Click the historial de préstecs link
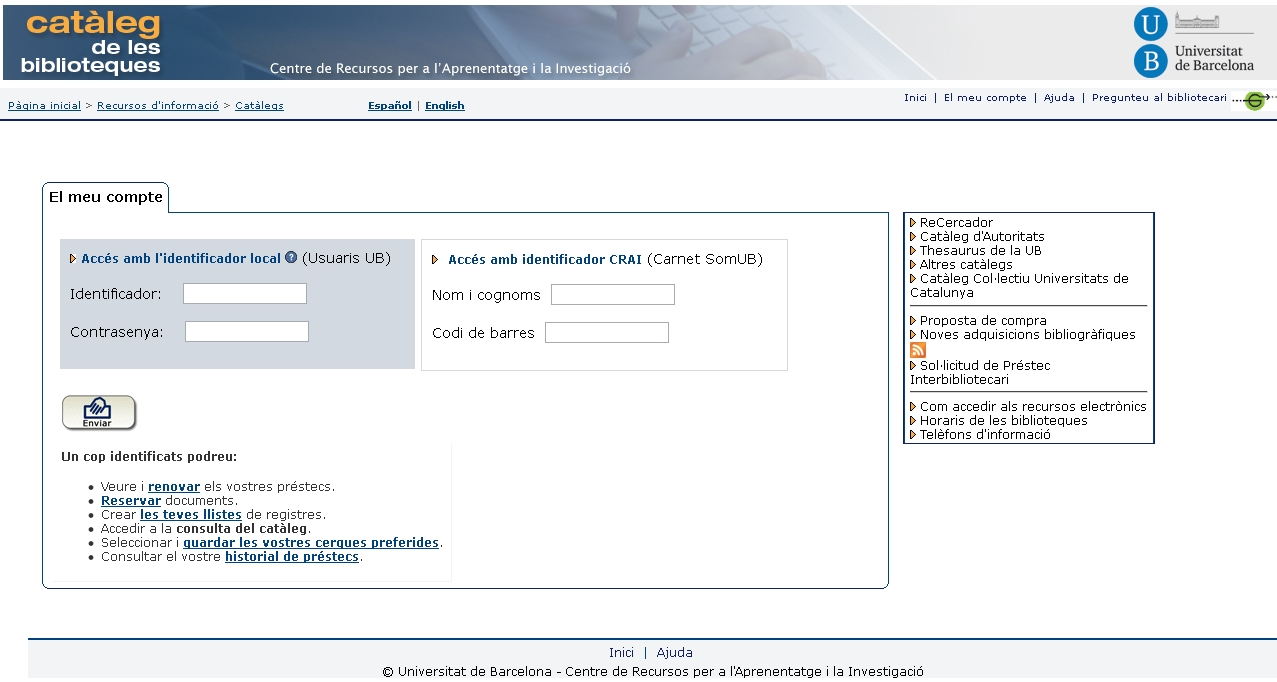 pos(291,557)
